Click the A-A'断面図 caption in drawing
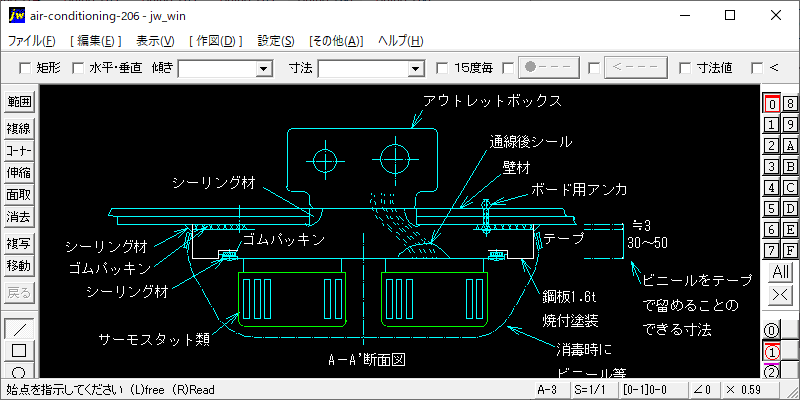 pos(367,360)
